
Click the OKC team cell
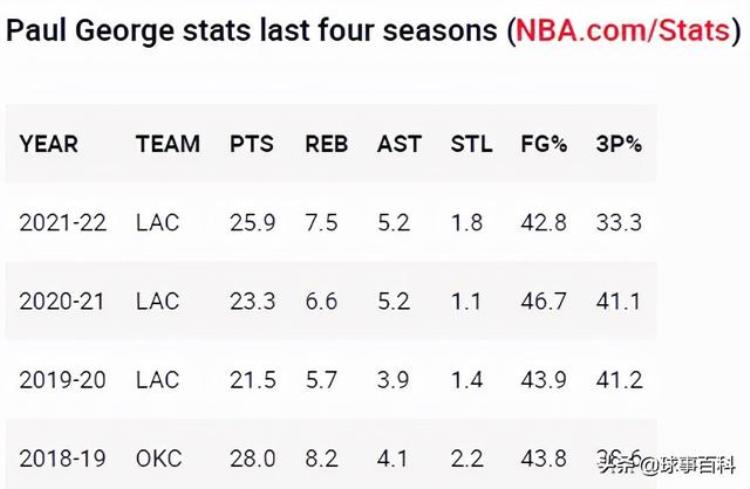pos(159,459)
